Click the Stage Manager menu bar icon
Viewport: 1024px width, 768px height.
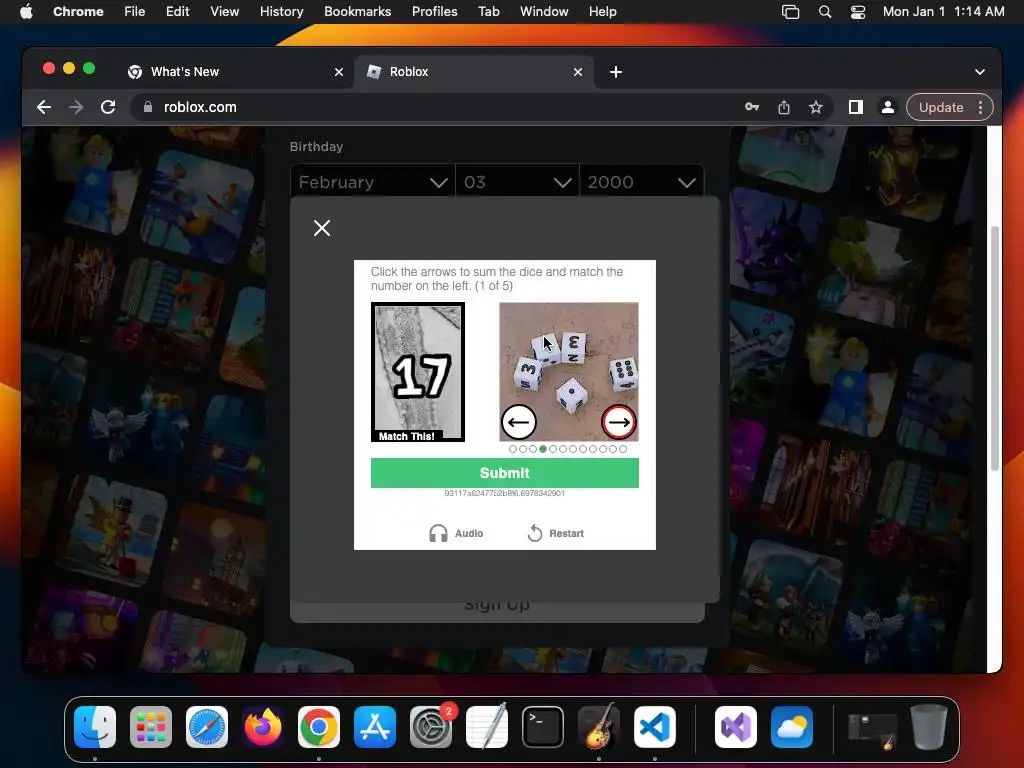(x=790, y=12)
